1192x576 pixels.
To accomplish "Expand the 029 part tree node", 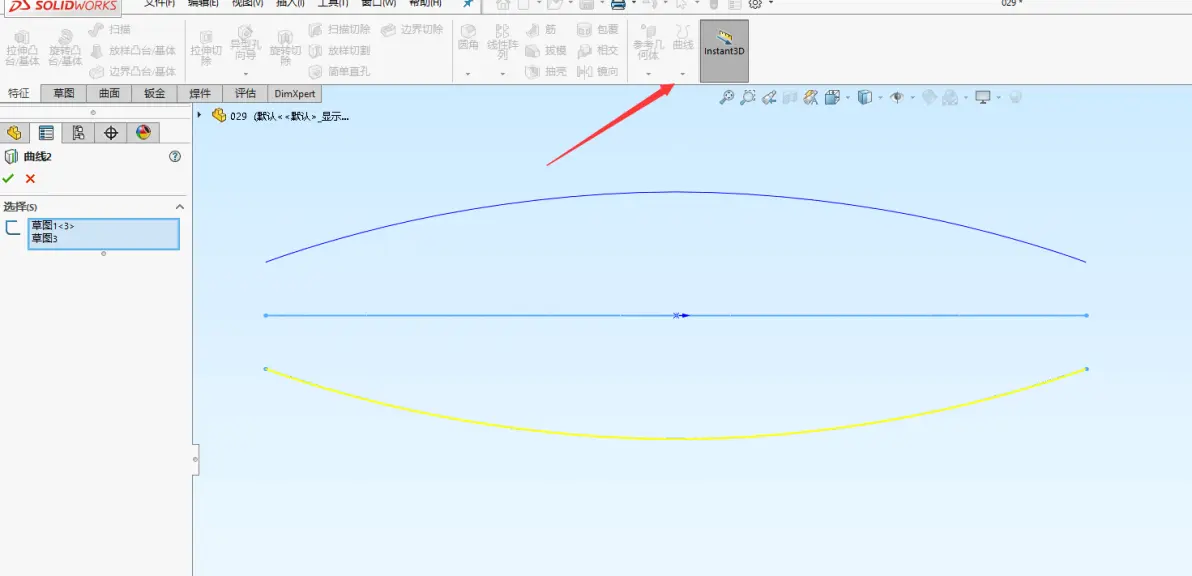I will (x=200, y=115).
